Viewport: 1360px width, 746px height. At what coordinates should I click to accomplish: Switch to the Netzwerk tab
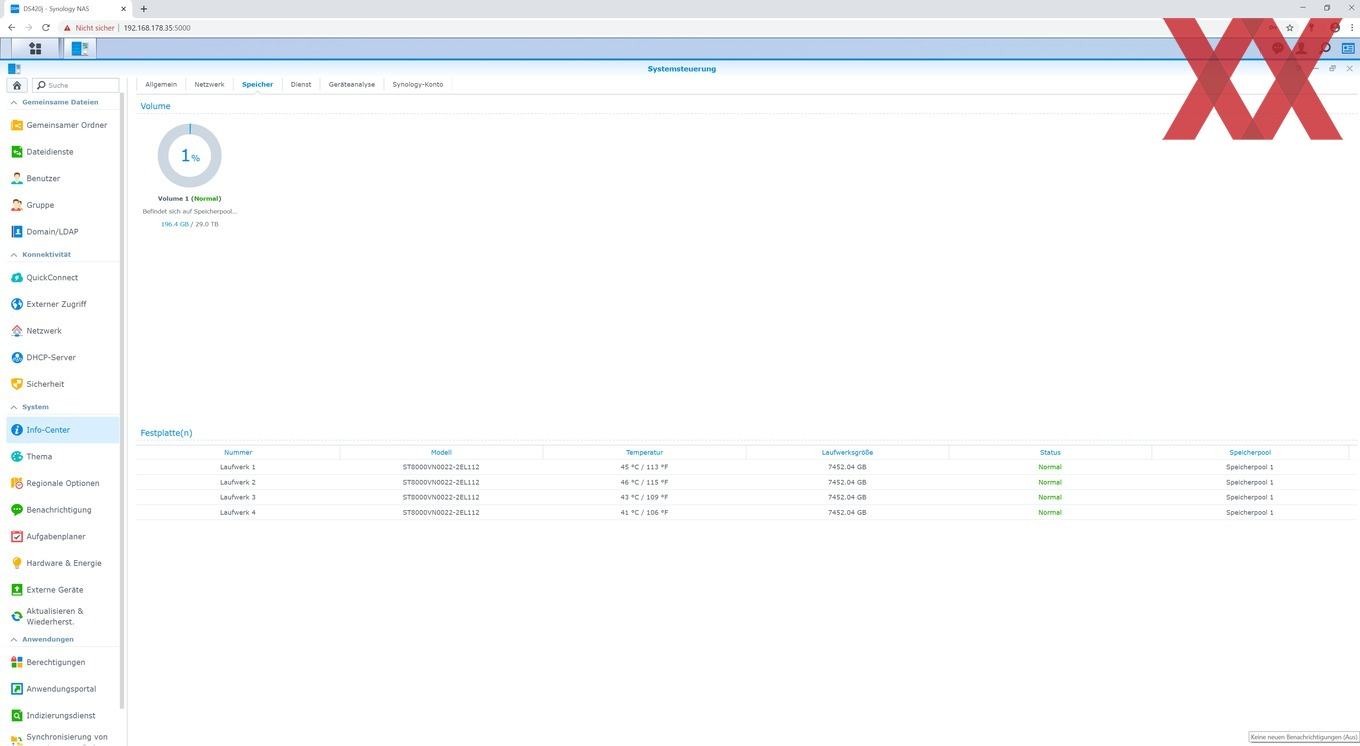pos(209,84)
